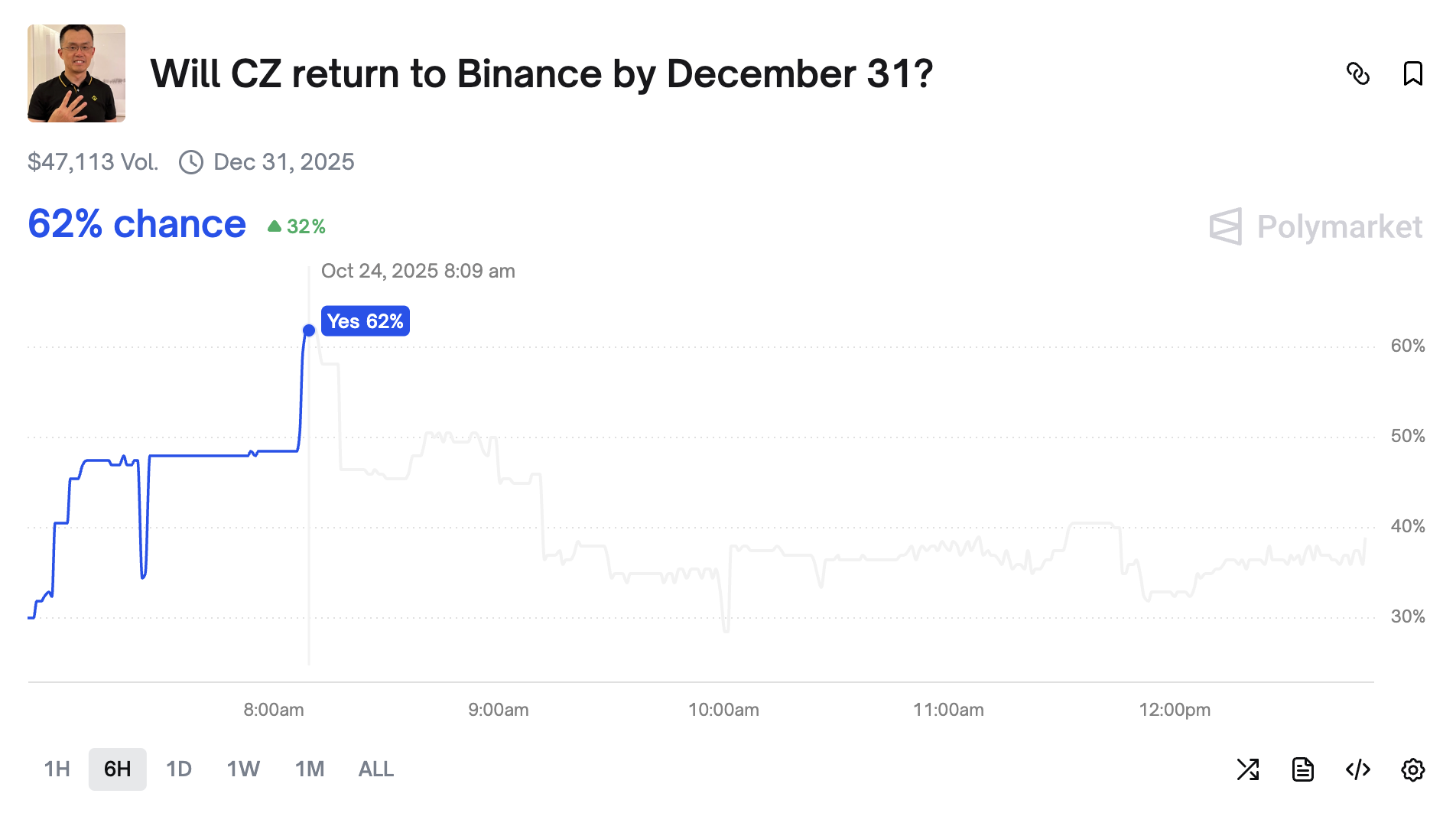
Task: Click the clock icon beside end date
Action: 191,162
